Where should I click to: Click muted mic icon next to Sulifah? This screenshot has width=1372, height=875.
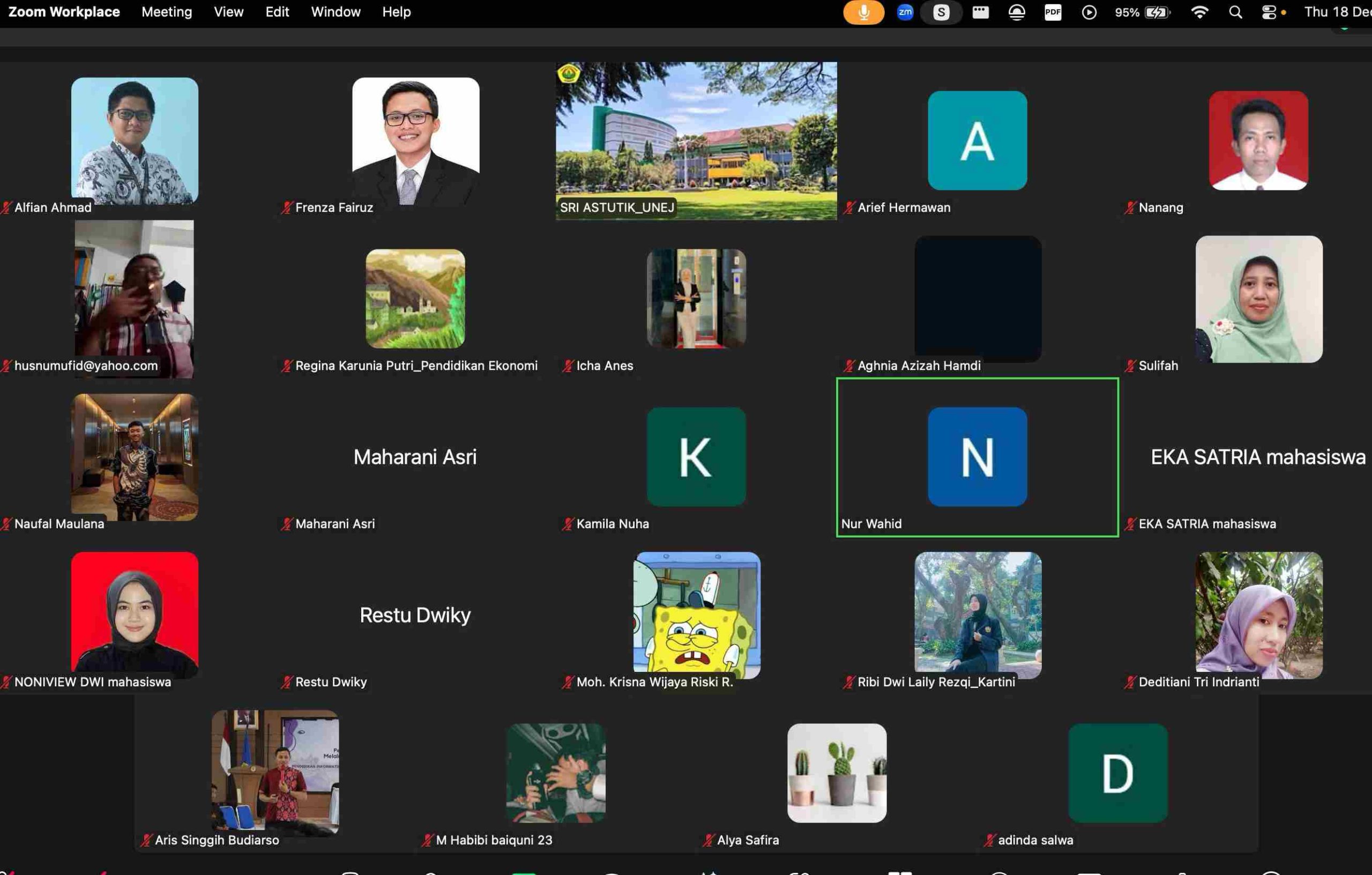point(1130,366)
